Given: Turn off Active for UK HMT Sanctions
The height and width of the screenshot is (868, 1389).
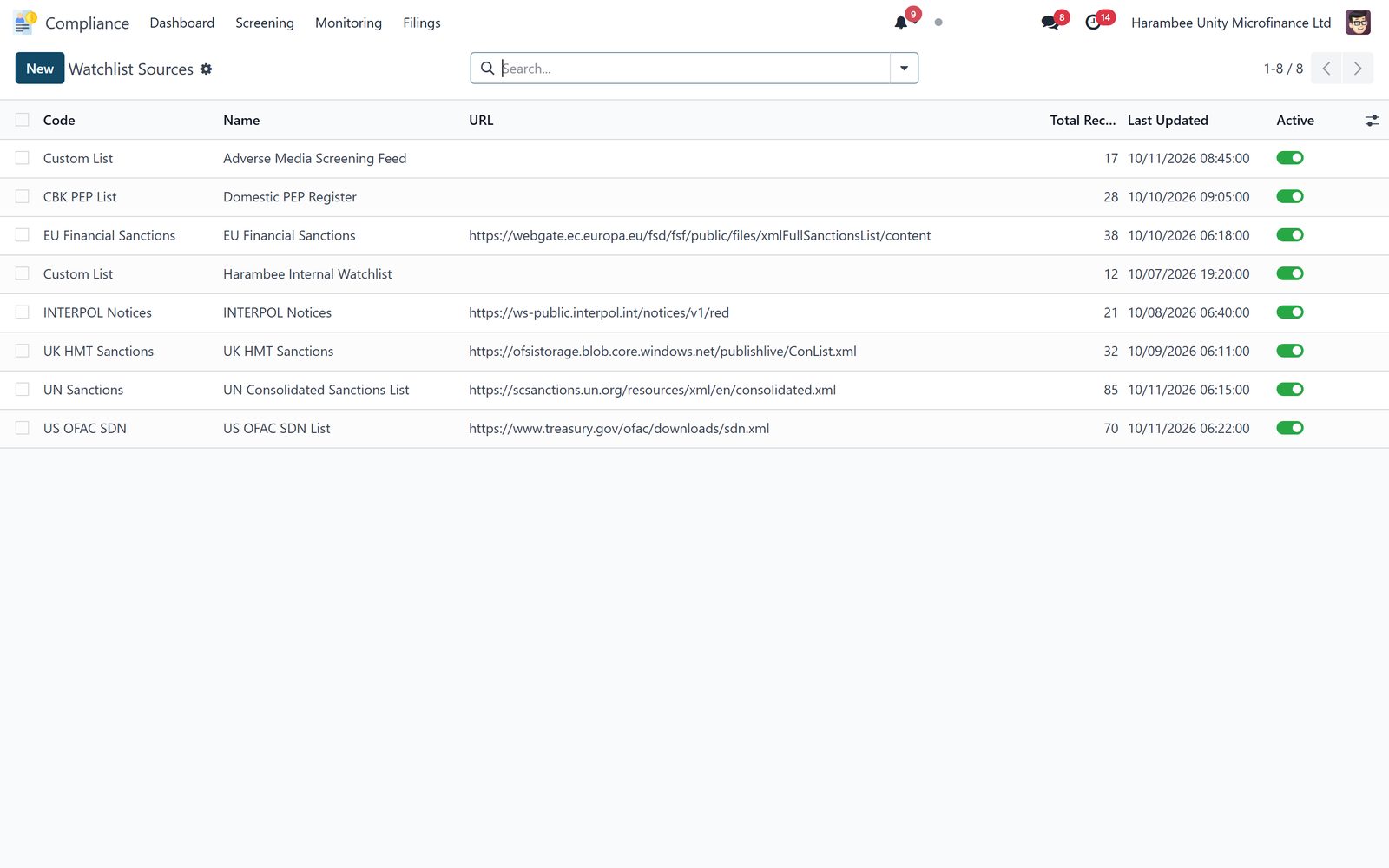Looking at the screenshot, I should coord(1290,351).
